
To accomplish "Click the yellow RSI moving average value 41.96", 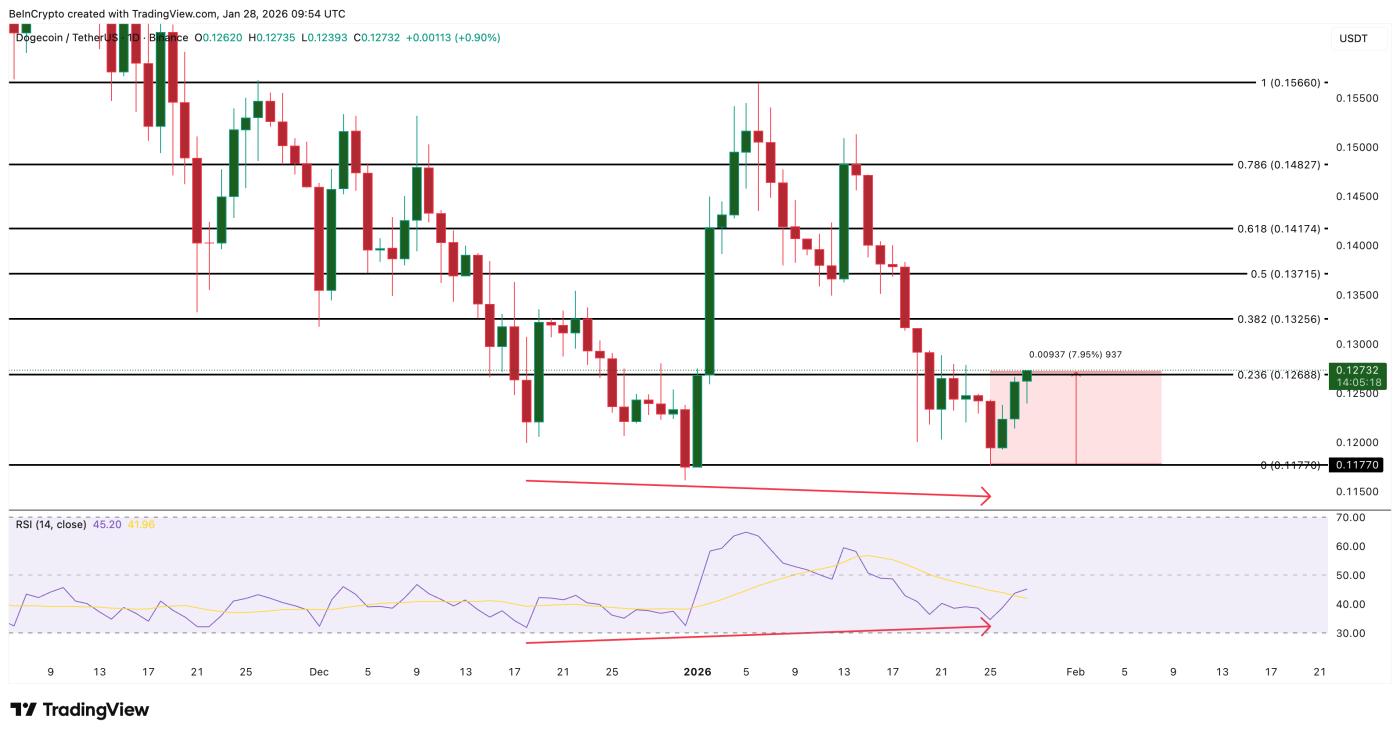I will (x=139, y=524).
